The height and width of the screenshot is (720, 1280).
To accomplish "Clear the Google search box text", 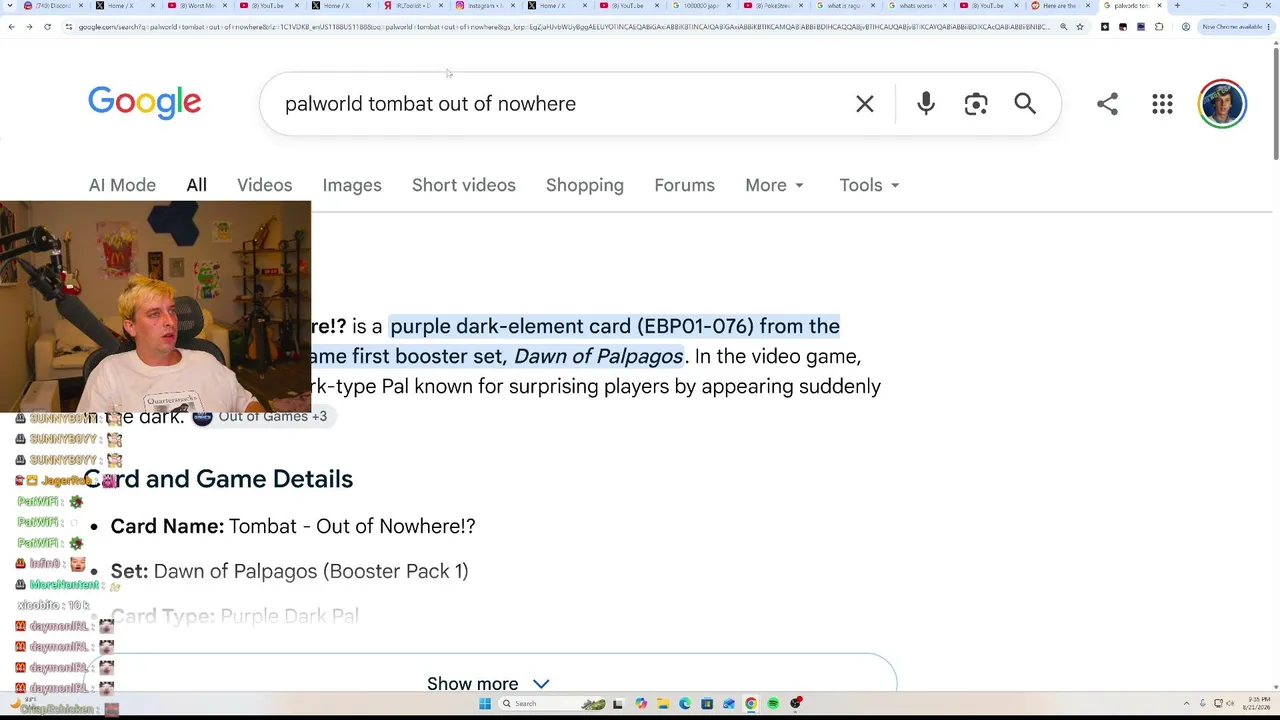I will point(865,104).
